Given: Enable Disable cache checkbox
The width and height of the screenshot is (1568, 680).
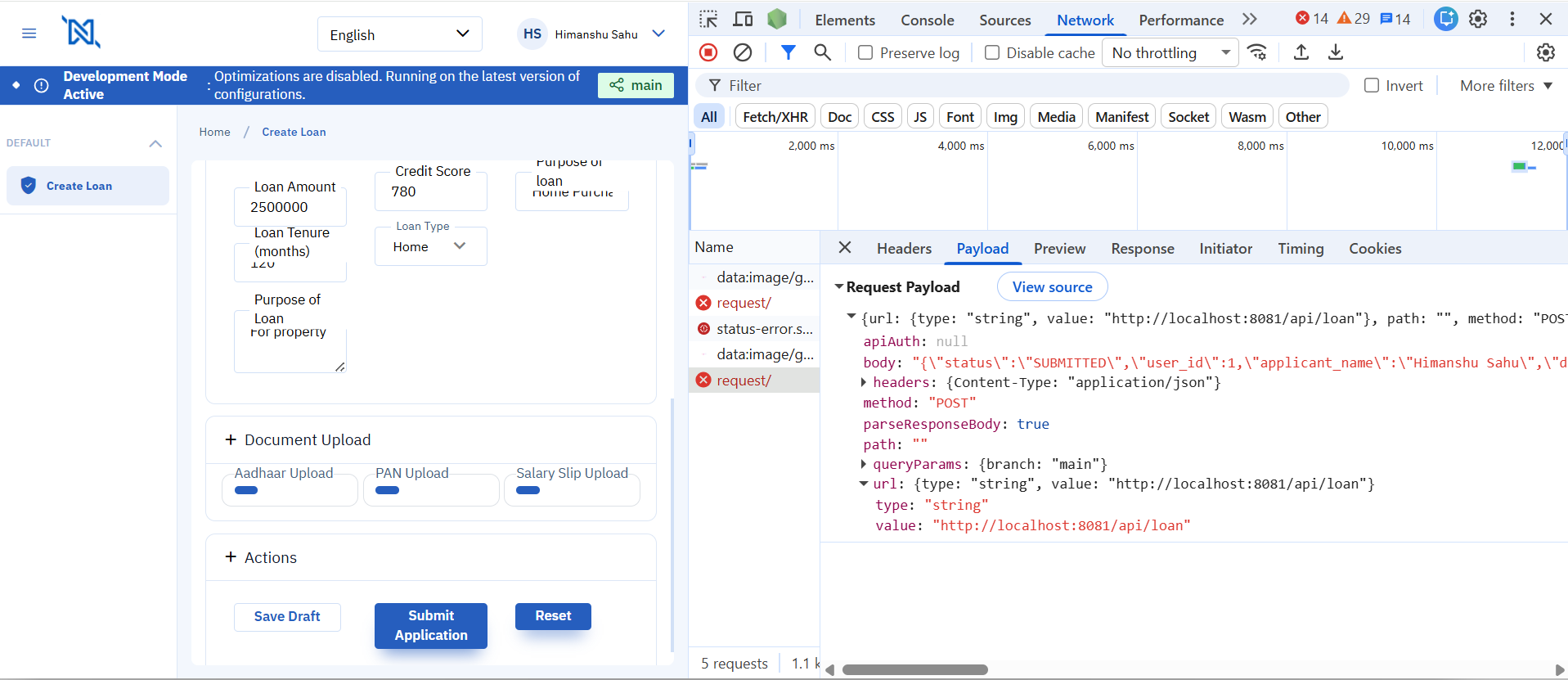Looking at the screenshot, I should click(992, 53).
